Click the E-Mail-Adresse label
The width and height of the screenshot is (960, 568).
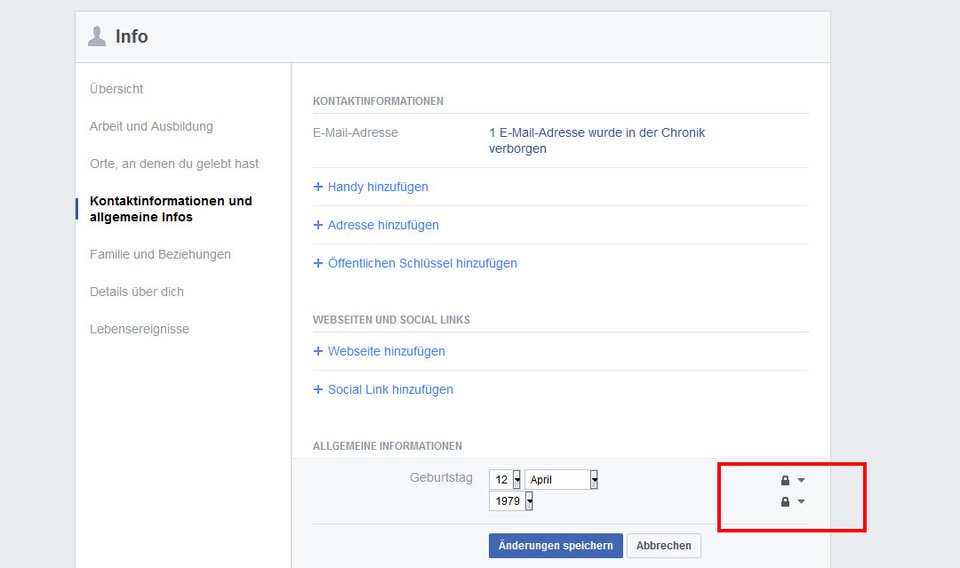(355, 132)
